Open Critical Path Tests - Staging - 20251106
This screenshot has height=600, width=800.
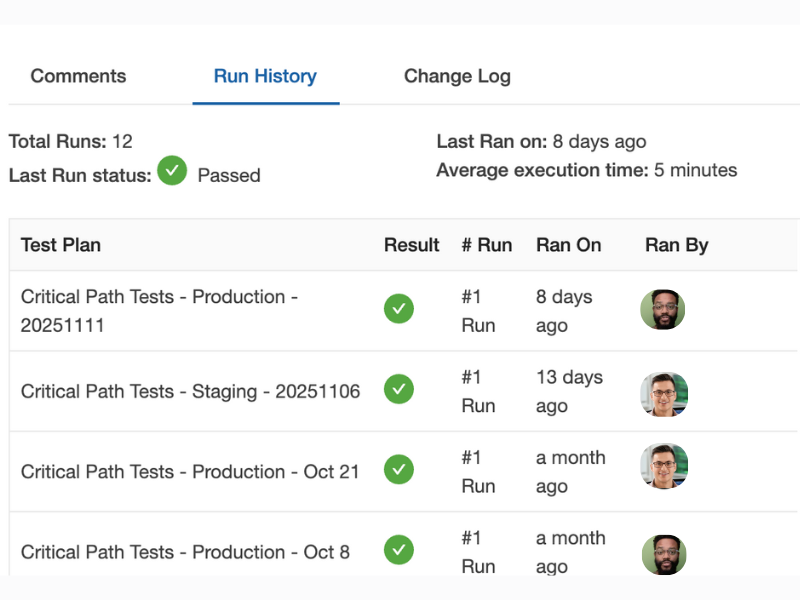tap(190, 391)
